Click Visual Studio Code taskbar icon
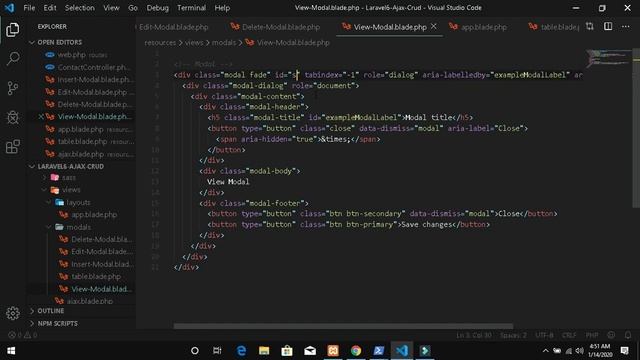Viewport: 640px width, 360px height. tap(402, 351)
